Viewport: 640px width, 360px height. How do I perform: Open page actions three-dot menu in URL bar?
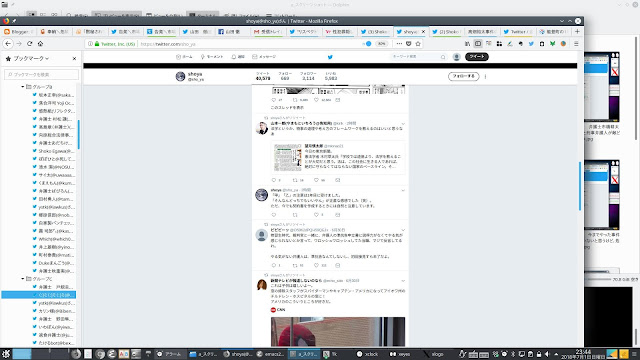(399, 44)
